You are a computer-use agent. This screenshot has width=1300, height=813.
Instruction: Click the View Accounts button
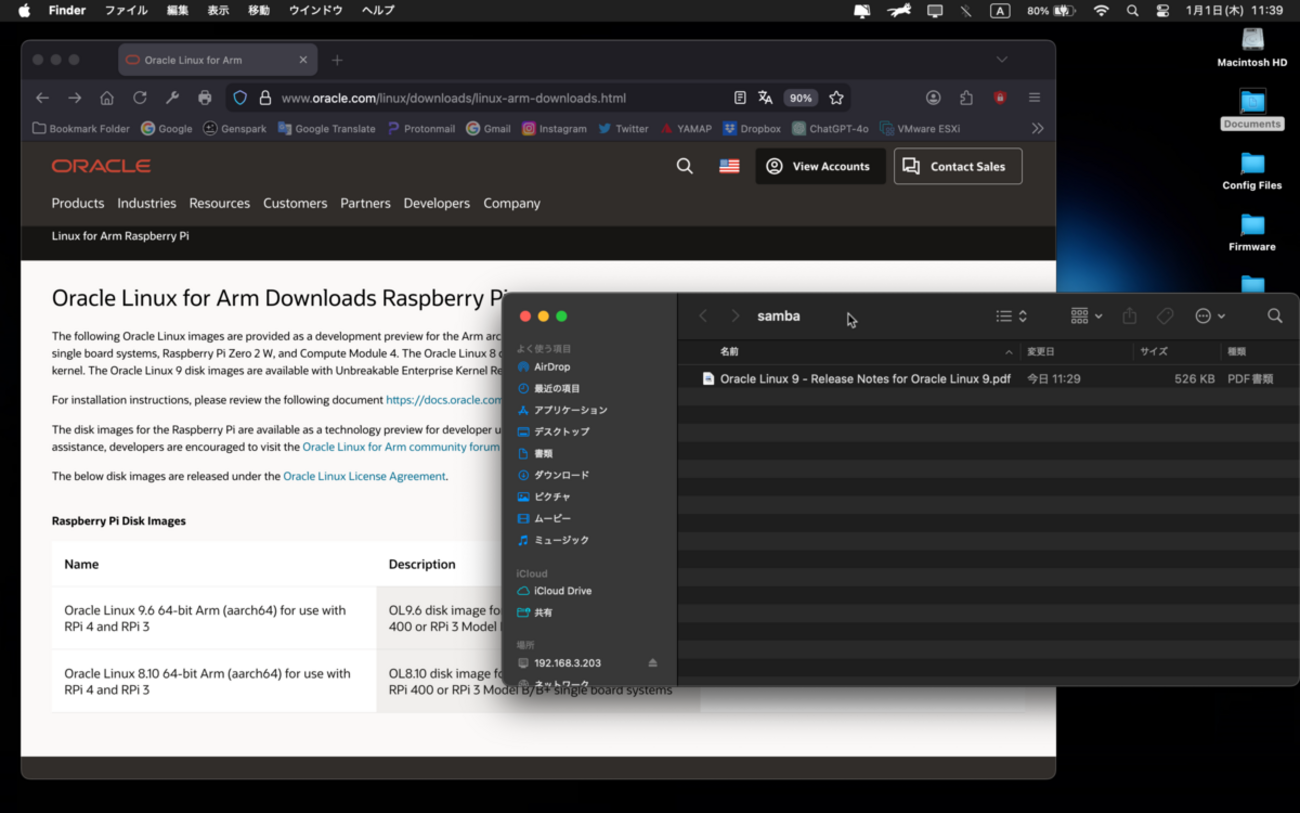tap(820, 166)
